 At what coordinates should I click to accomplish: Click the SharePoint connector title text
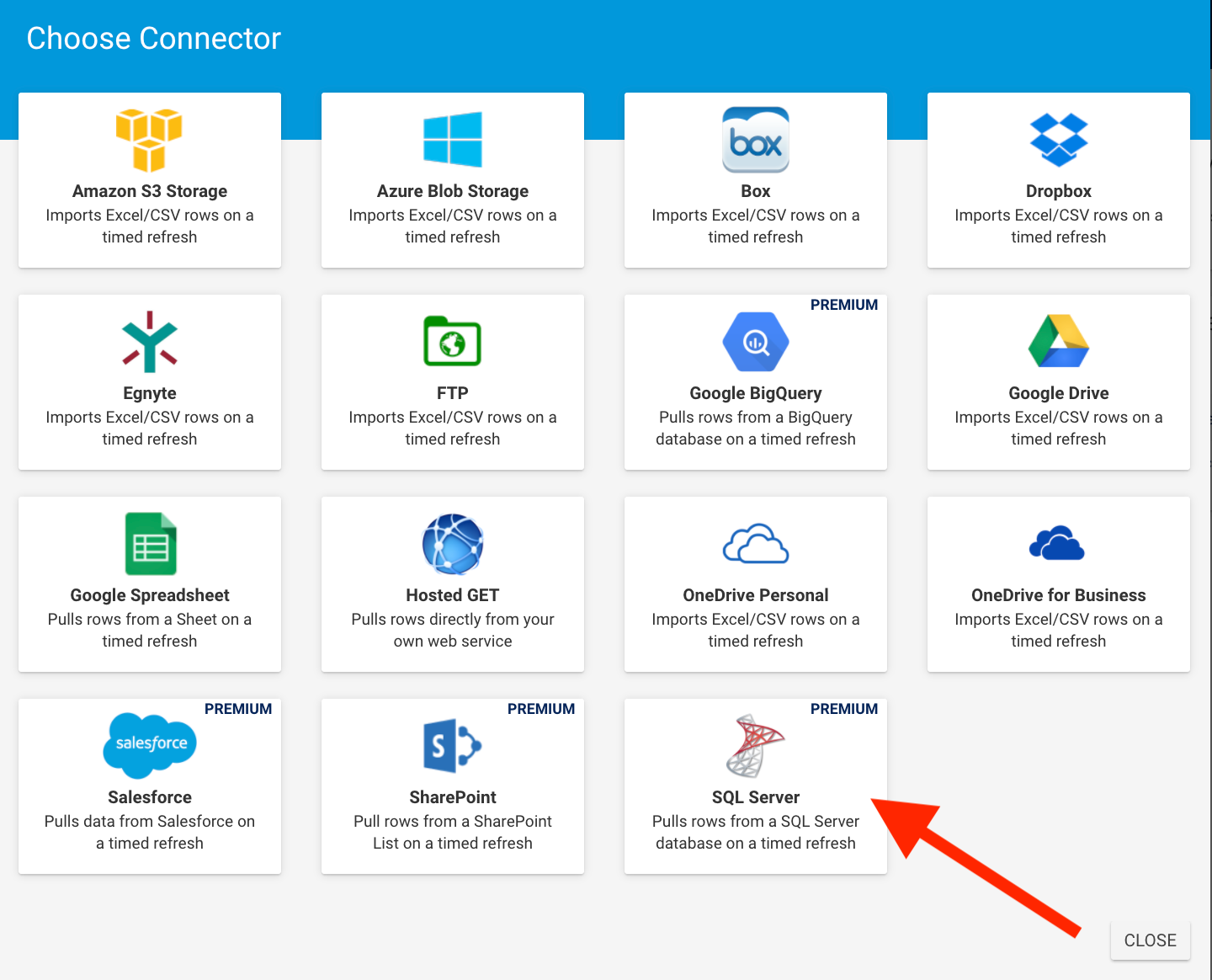pyautogui.click(x=453, y=797)
